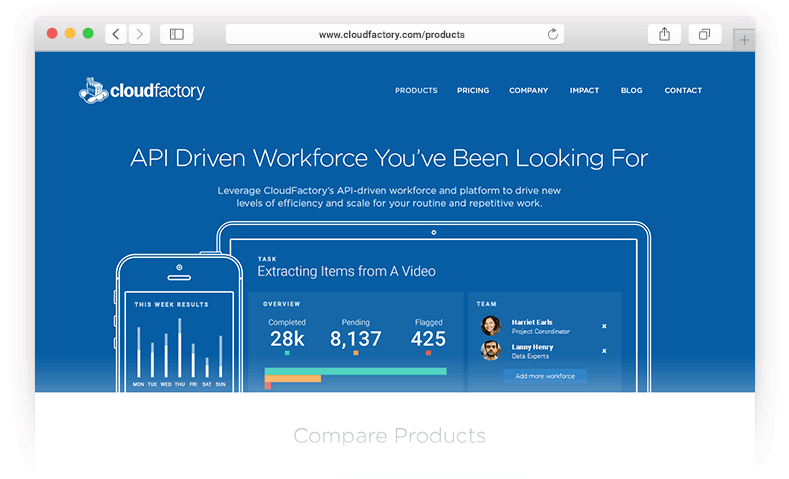Click the API Driven Workforce headline
The image size is (789, 479).
coord(389,158)
